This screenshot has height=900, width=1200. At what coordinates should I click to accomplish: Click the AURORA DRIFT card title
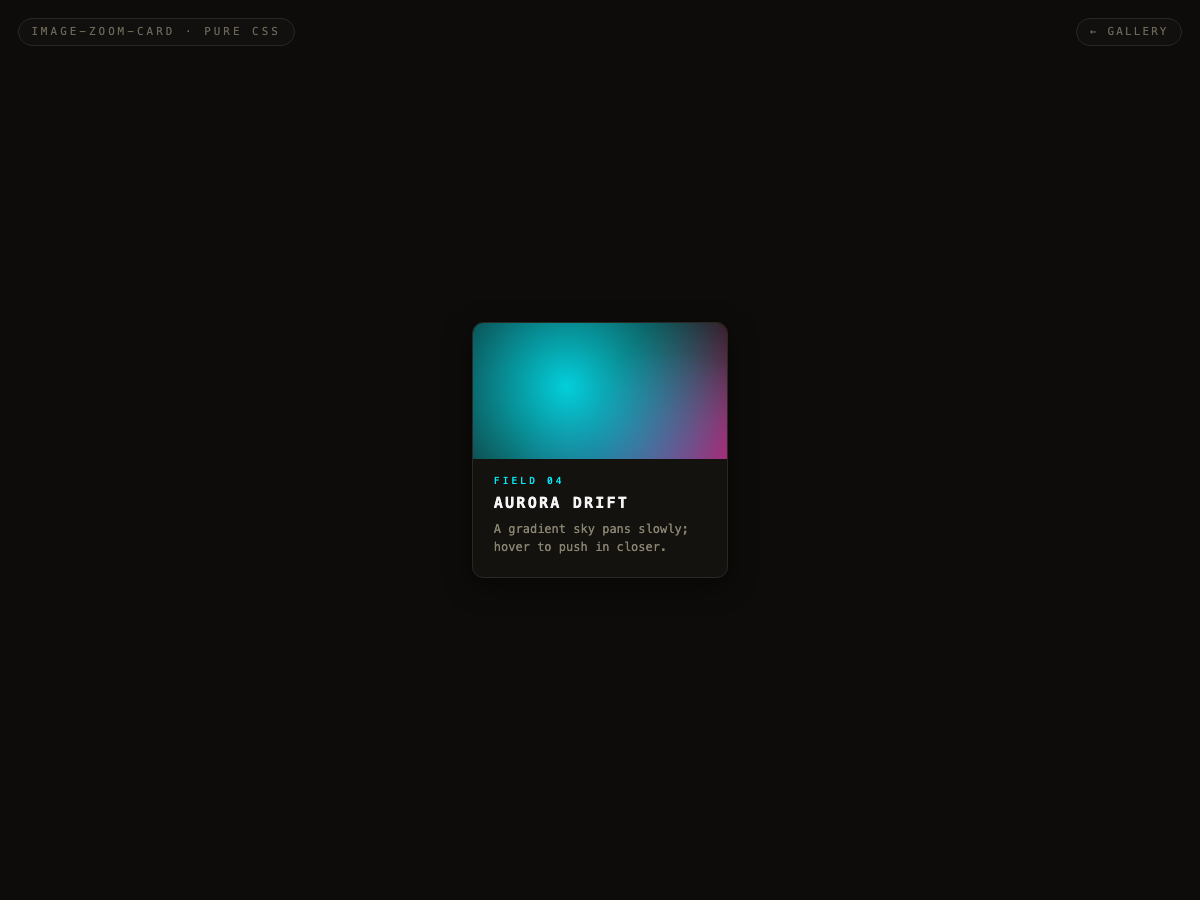click(x=561, y=503)
